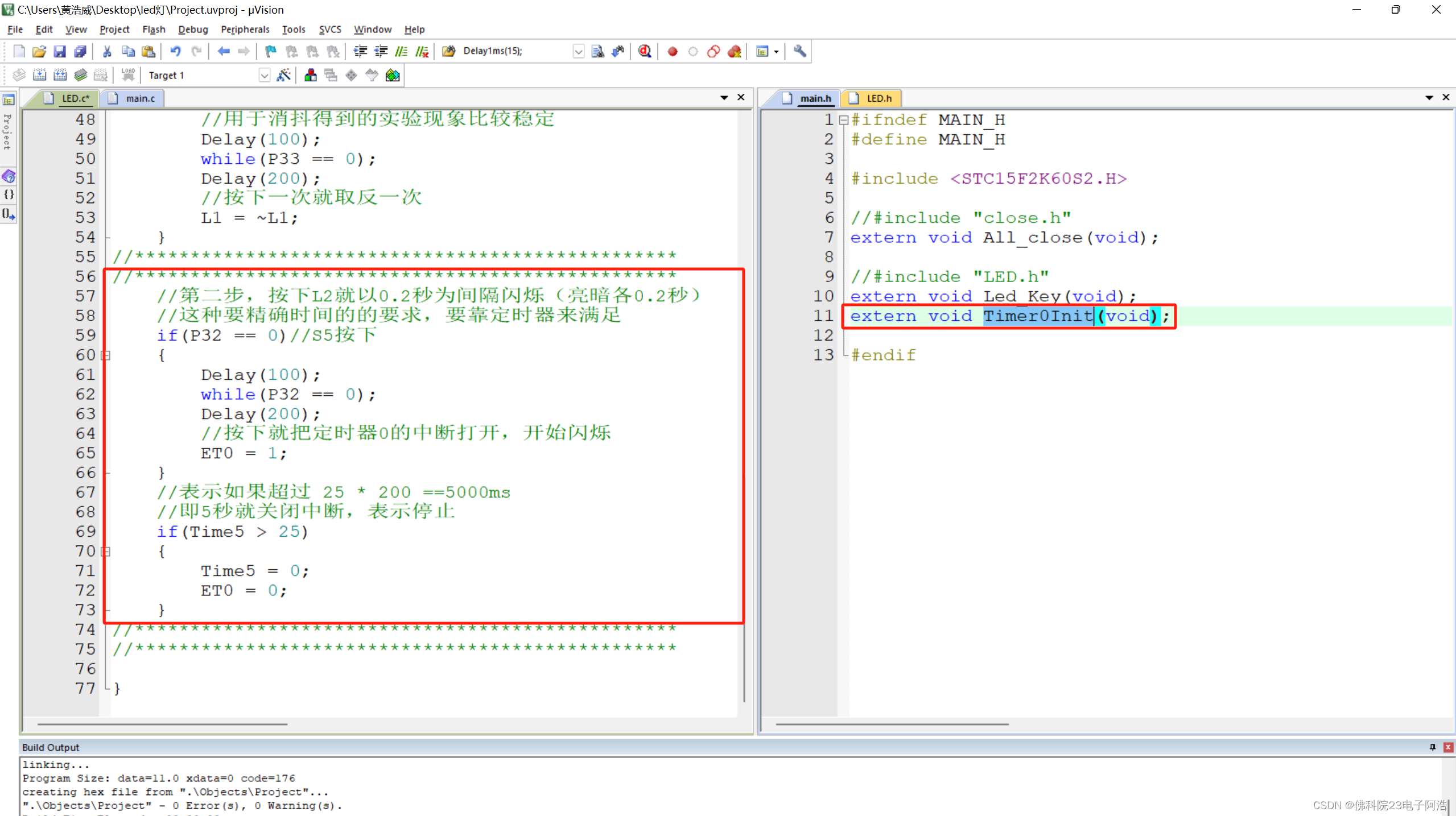
Task: Click the Toggle bookmark flag icon
Action: point(270,51)
